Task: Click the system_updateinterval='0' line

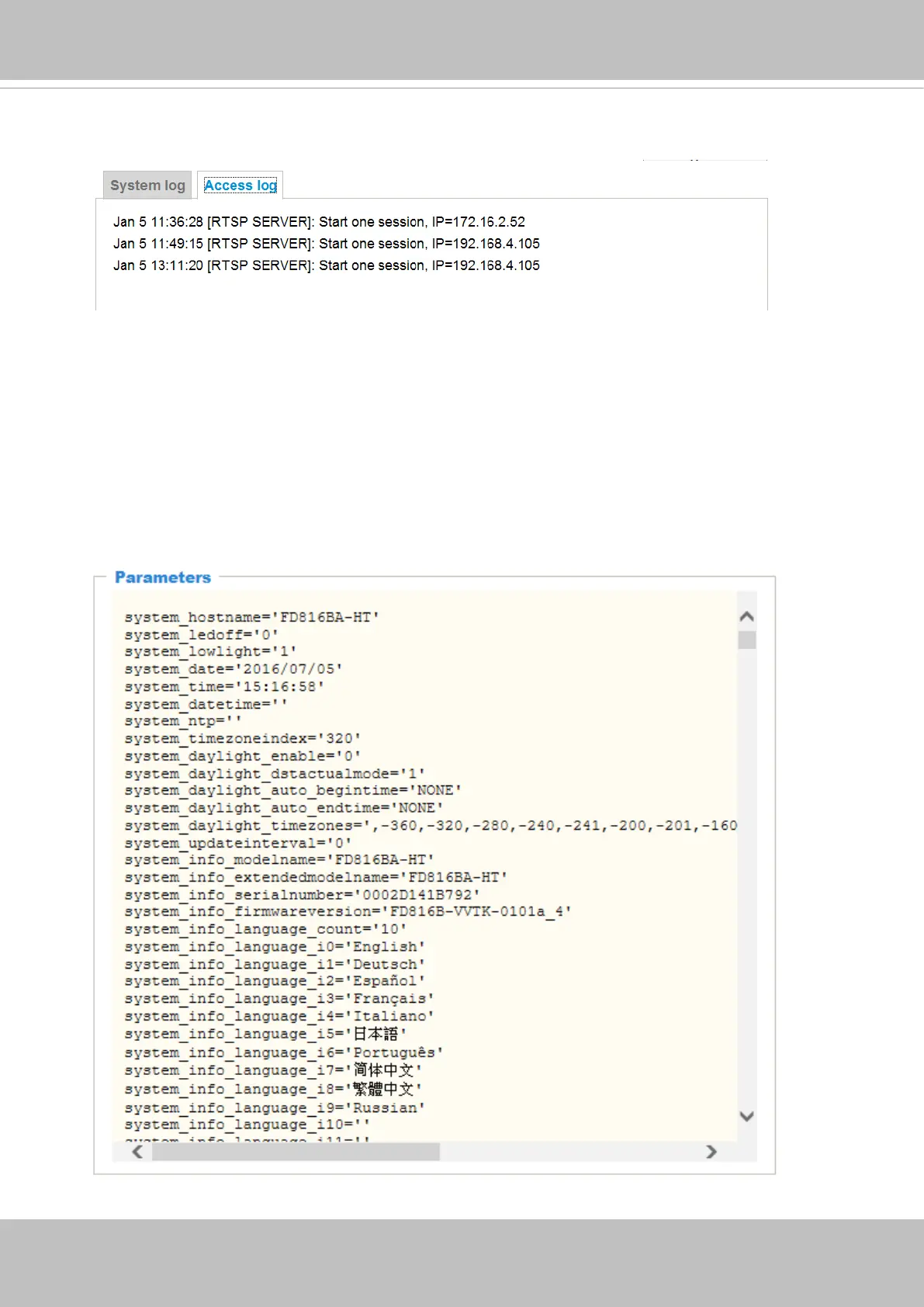Action: [238, 843]
